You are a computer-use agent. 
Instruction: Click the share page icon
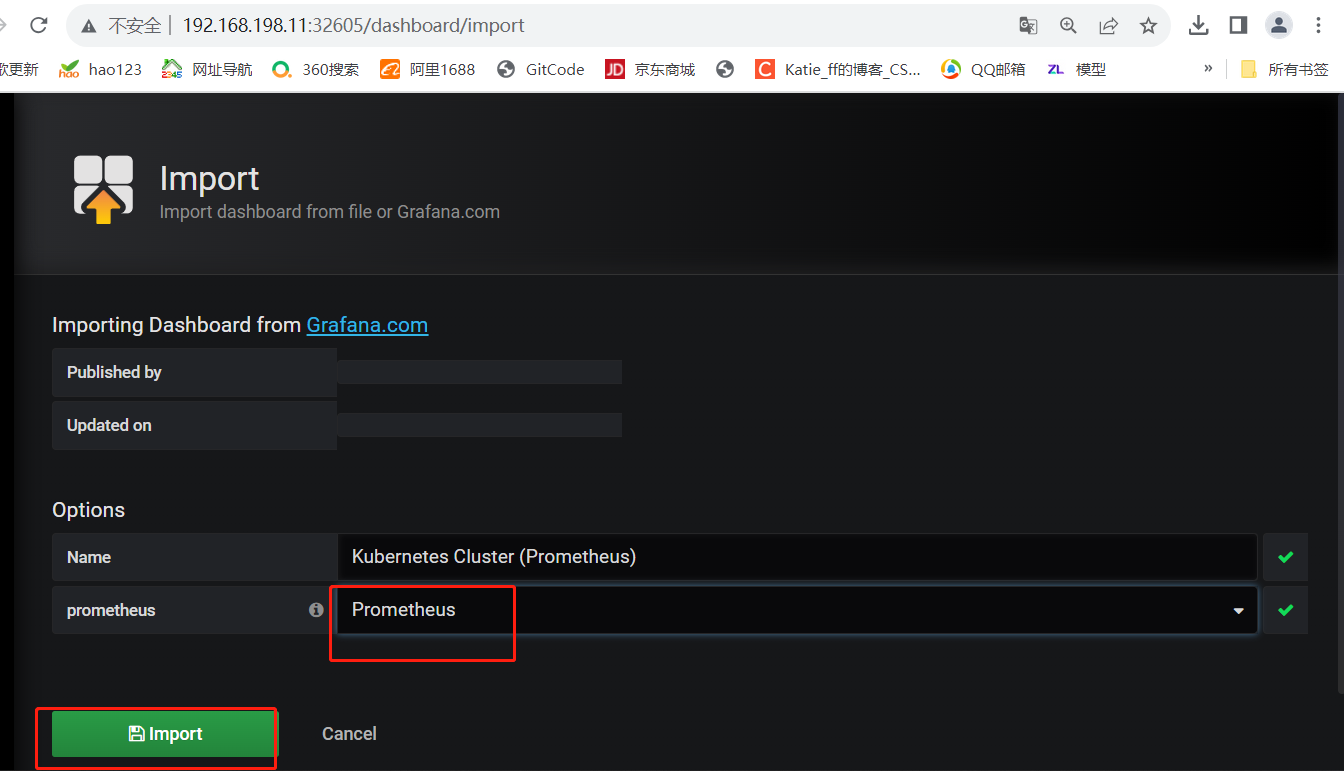pyautogui.click(x=1108, y=25)
